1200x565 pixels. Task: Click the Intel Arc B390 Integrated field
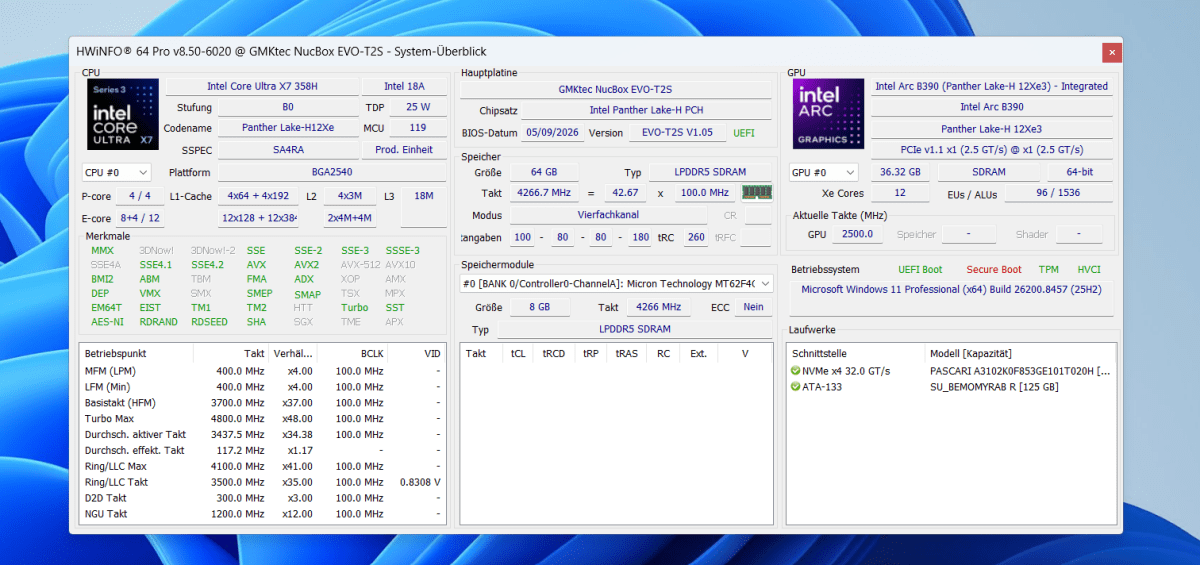click(x=991, y=87)
